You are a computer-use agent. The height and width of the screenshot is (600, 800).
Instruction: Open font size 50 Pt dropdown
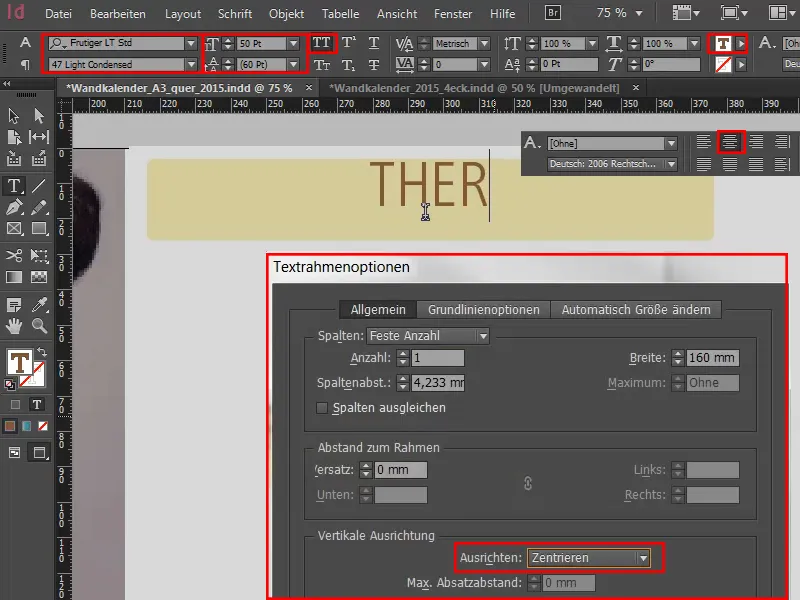[x=293, y=43]
